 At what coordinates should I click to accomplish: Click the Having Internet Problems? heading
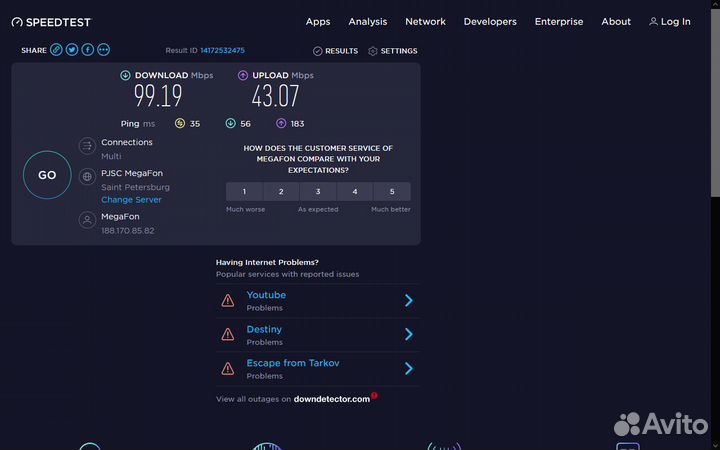(x=267, y=262)
